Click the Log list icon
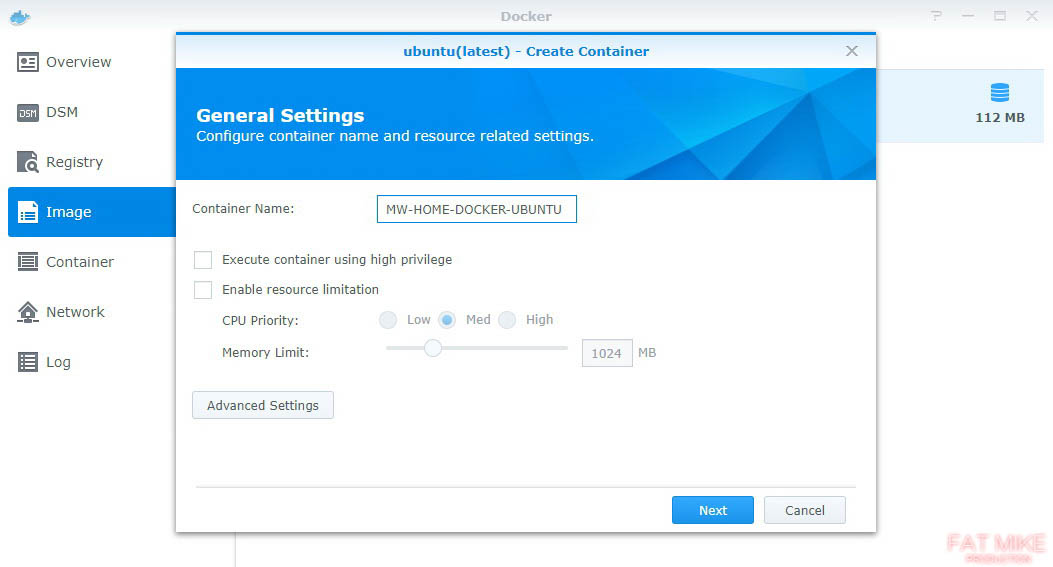The height and width of the screenshot is (567, 1053). click(28, 362)
